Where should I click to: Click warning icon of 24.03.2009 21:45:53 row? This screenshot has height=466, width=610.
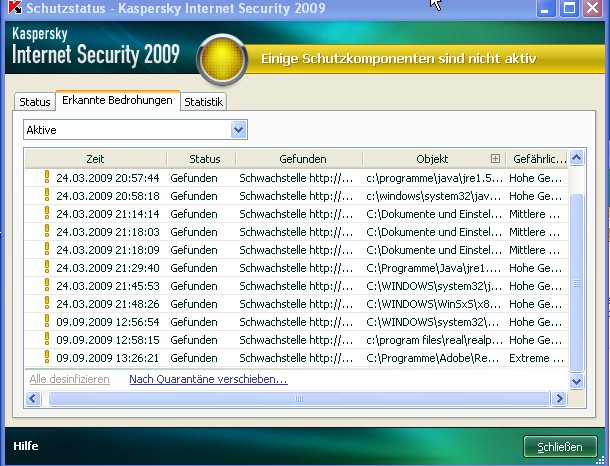click(x=47, y=285)
